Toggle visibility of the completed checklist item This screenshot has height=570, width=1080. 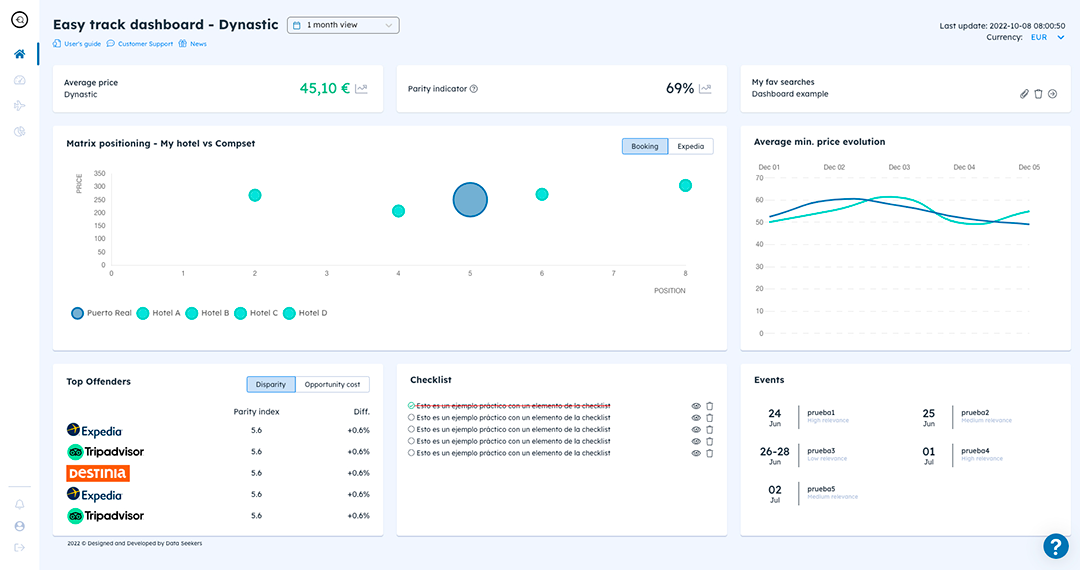click(696, 406)
